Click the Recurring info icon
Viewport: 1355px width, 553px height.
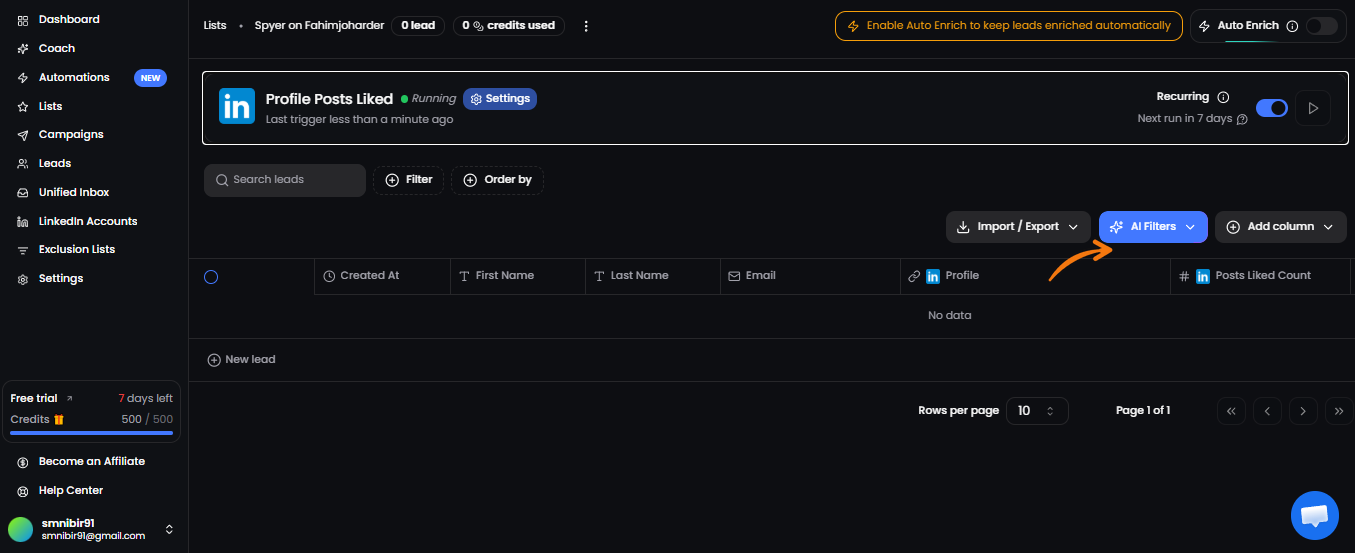coord(1223,97)
